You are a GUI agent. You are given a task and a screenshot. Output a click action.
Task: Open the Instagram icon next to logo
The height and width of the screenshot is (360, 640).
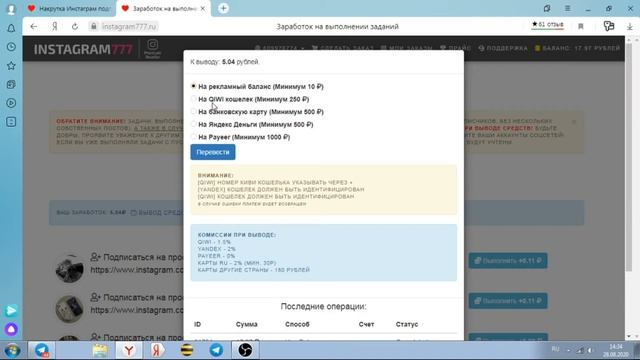[x=153, y=49]
